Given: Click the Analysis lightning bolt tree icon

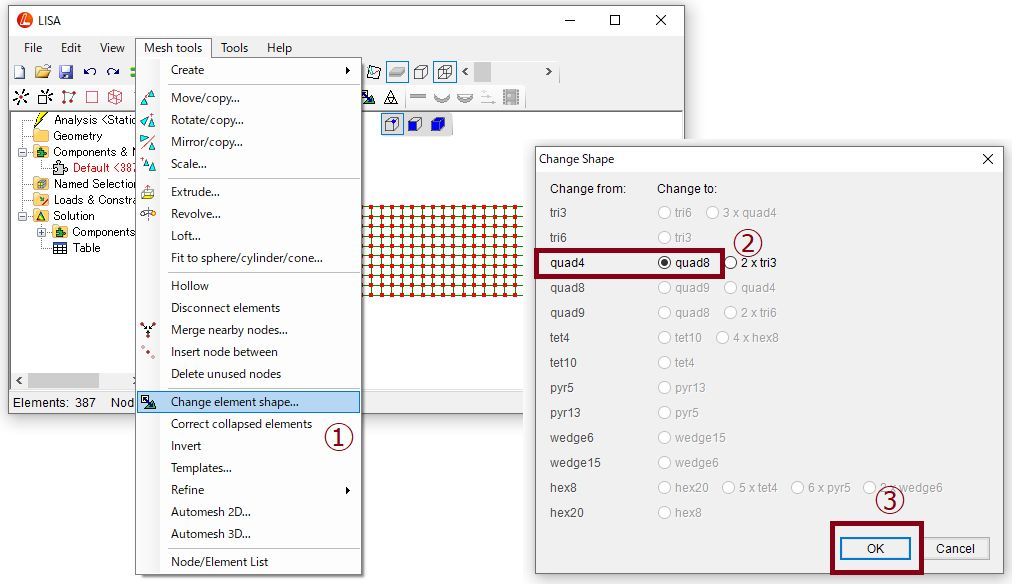Looking at the screenshot, I should pos(41,120).
